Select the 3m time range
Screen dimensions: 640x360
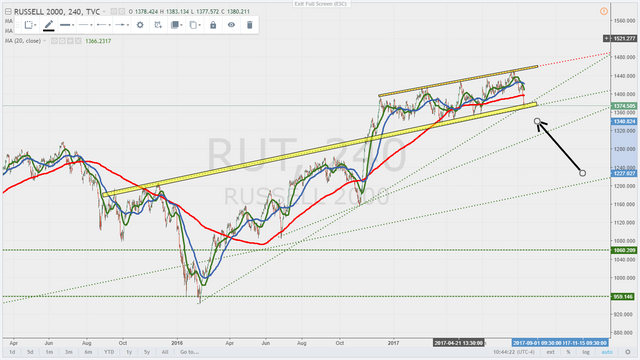click(x=69, y=352)
